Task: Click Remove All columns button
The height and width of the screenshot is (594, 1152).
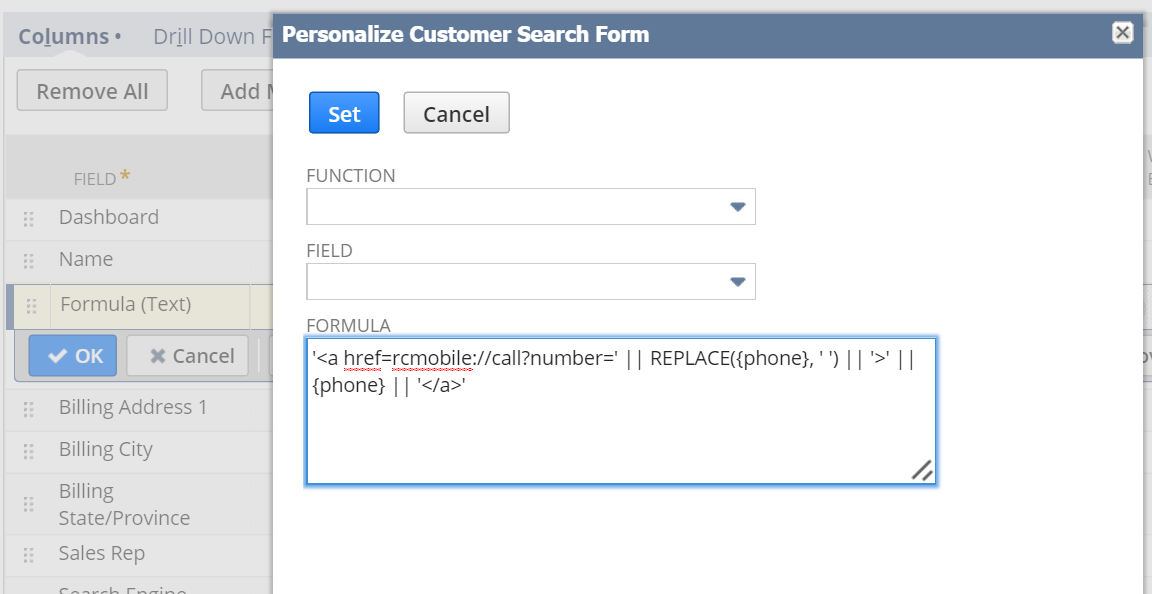Action: (92, 91)
